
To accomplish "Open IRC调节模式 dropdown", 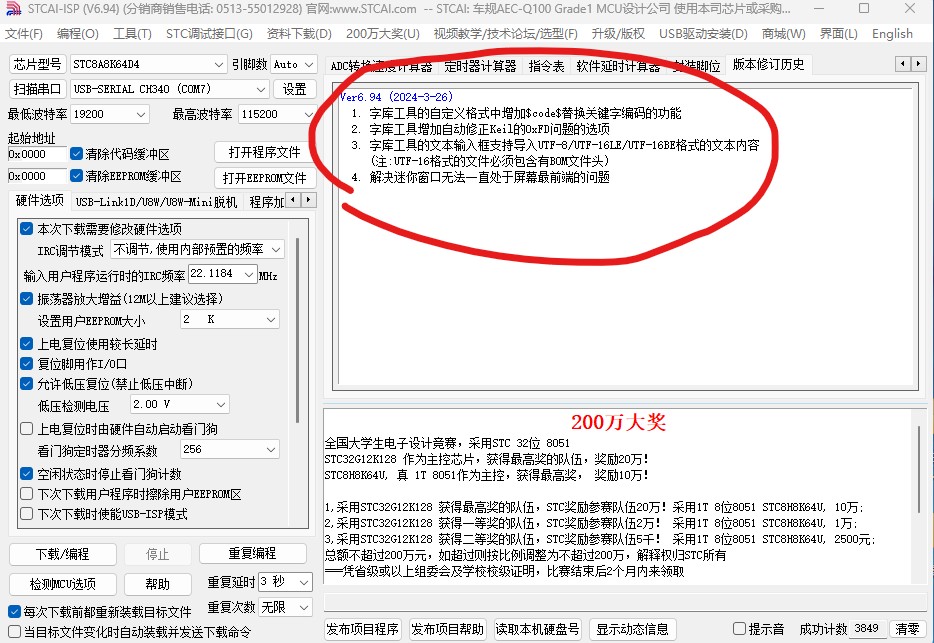I will pos(198,249).
